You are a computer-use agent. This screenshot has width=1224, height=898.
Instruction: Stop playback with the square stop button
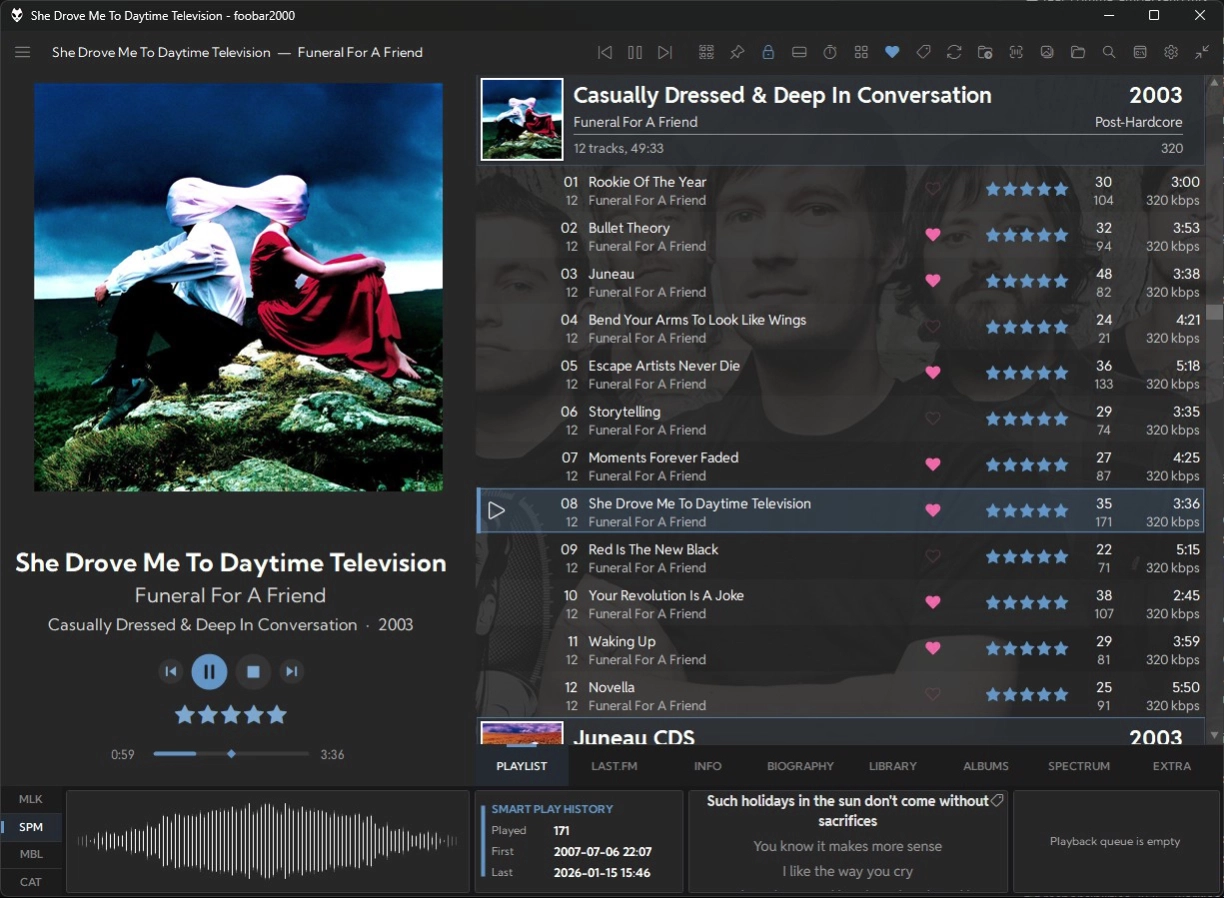pos(253,671)
